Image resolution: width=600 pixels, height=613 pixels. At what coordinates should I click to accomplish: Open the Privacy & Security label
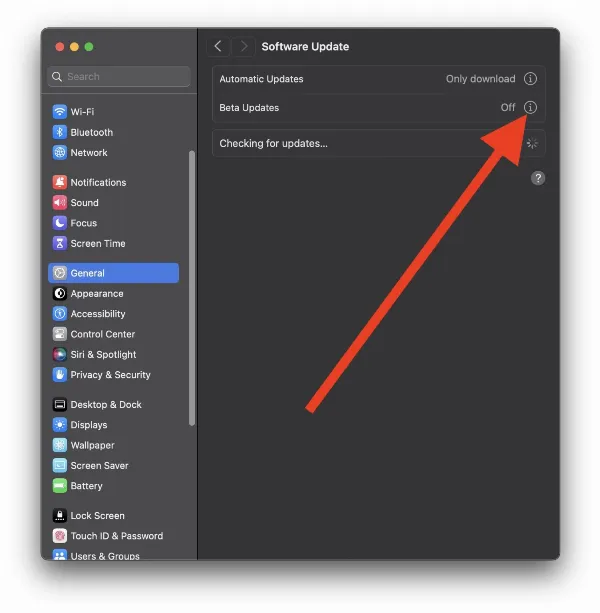tap(110, 375)
